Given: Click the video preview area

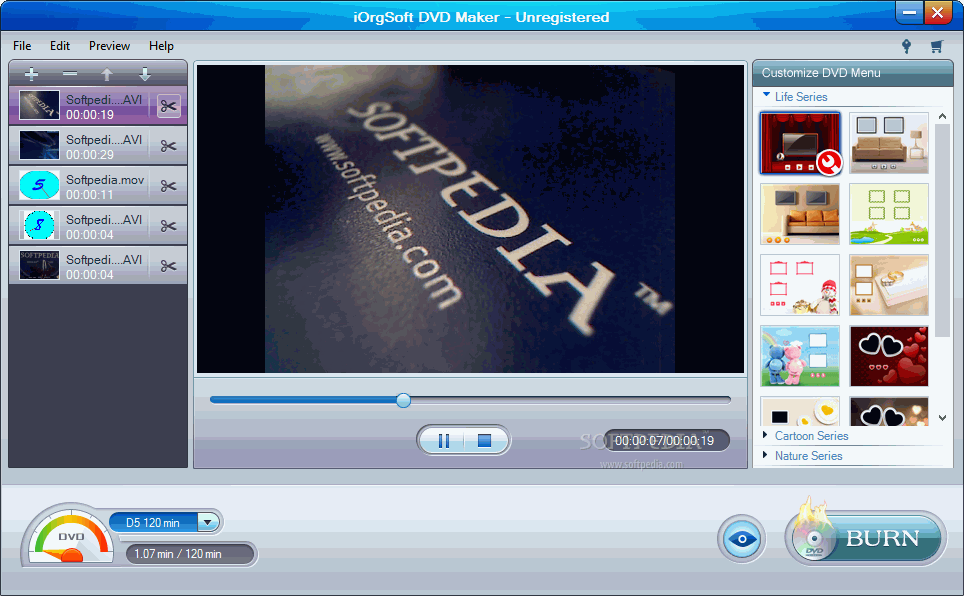Looking at the screenshot, I should pos(470,219).
